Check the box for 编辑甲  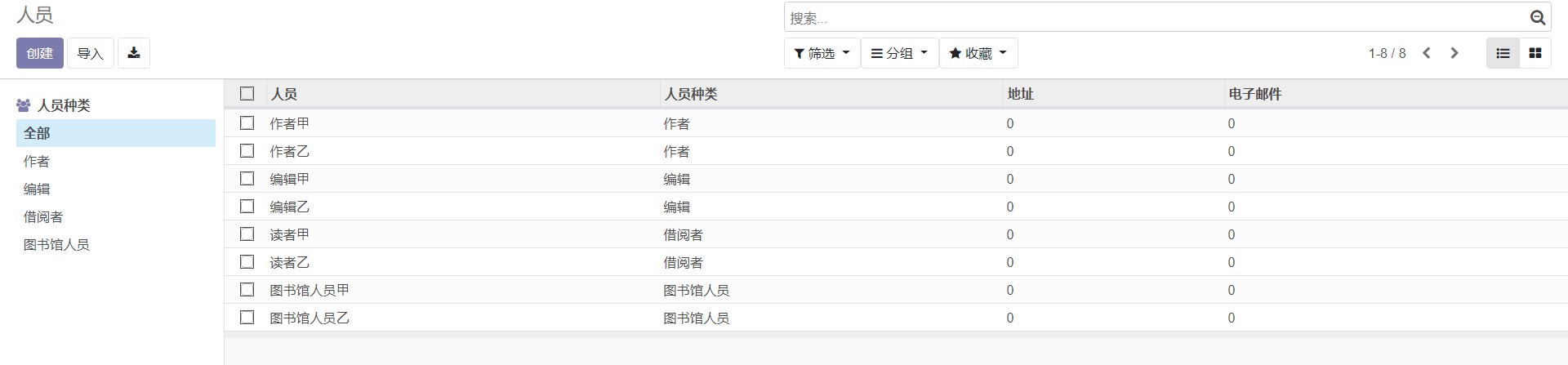tap(247, 179)
